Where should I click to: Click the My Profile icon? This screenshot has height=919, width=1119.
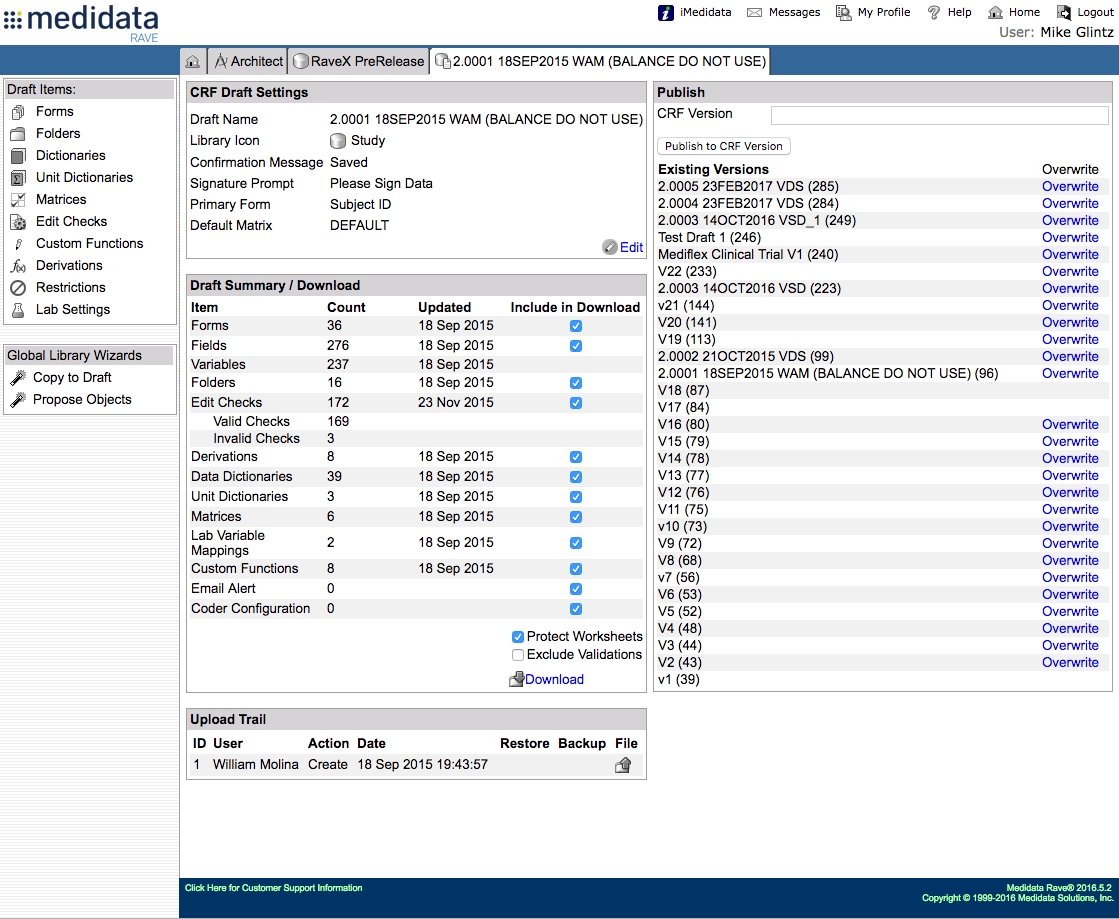click(844, 13)
